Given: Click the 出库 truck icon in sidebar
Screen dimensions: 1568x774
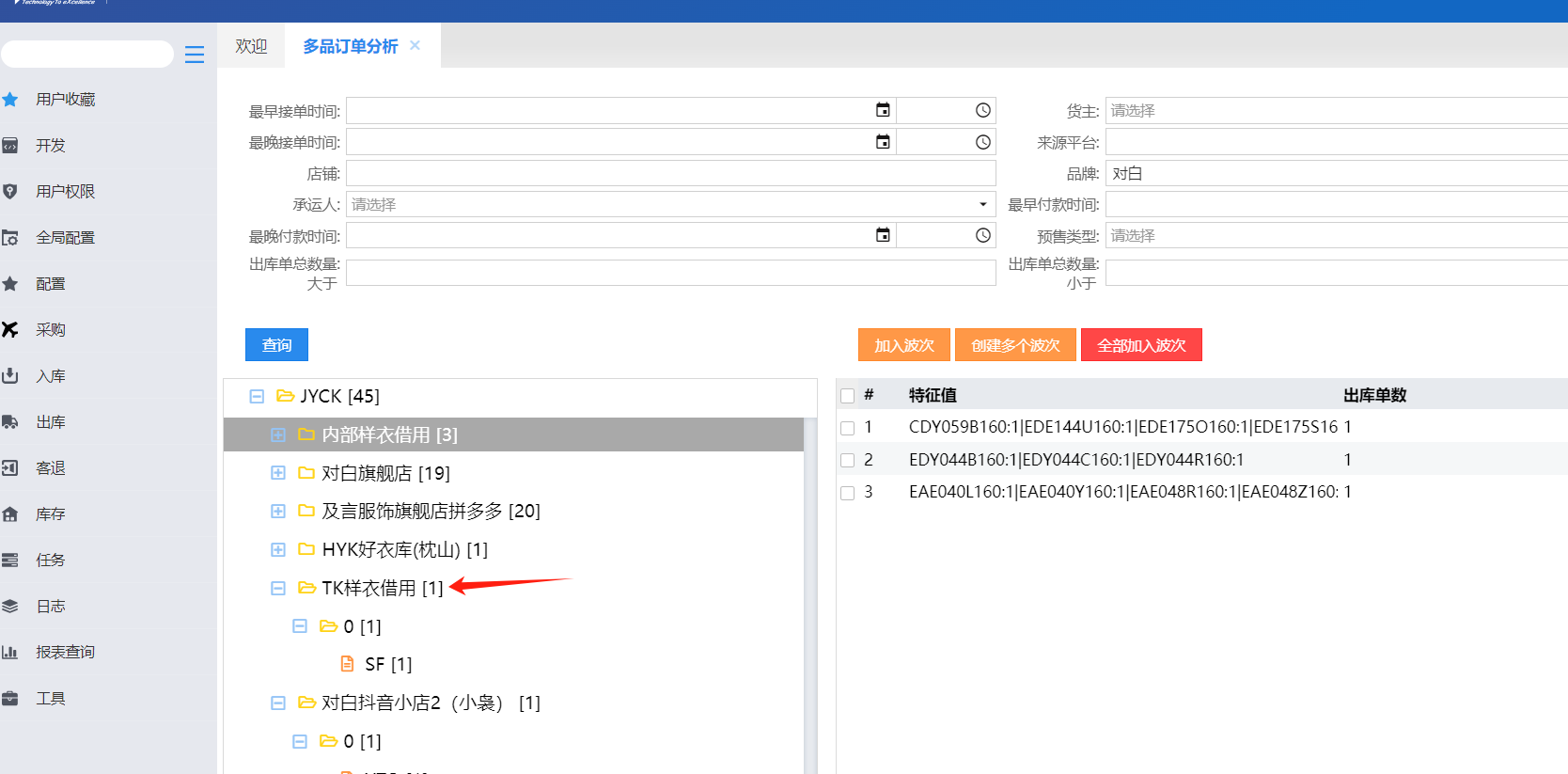Looking at the screenshot, I should click(x=10, y=422).
